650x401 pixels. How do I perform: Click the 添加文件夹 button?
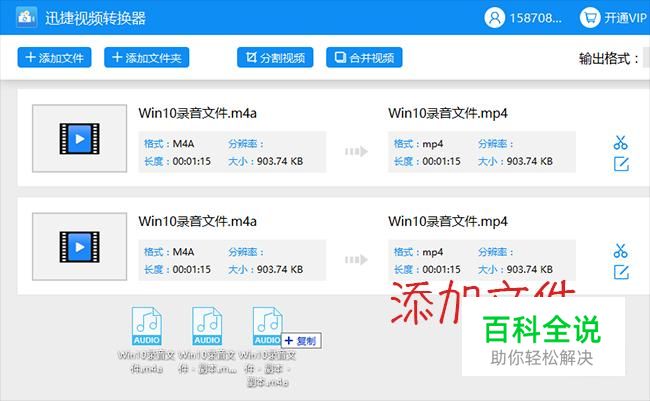click(x=146, y=57)
